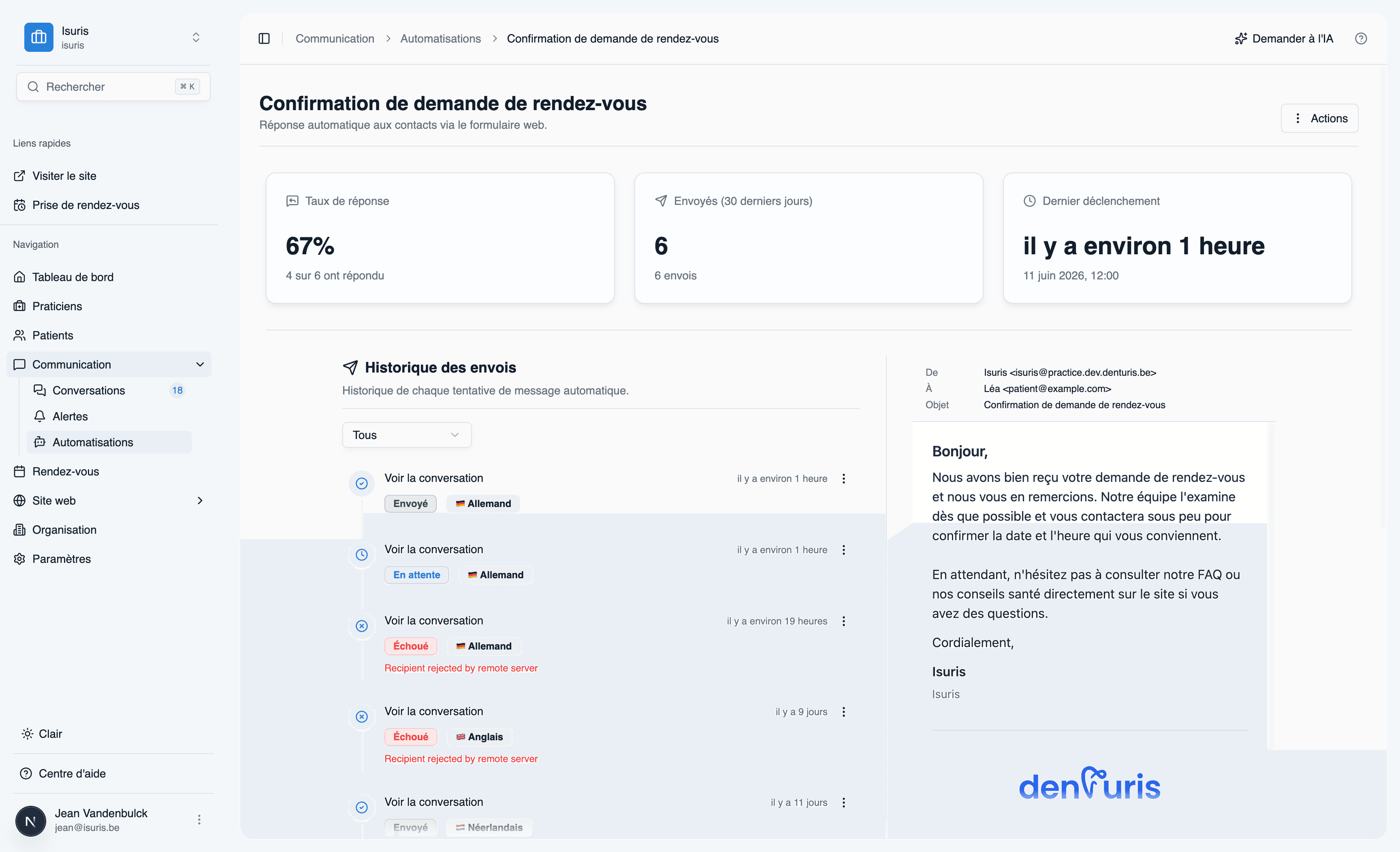The width and height of the screenshot is (1400, 852).
Task: Click the help question mark icon top right
Action: coord(1360,38)
